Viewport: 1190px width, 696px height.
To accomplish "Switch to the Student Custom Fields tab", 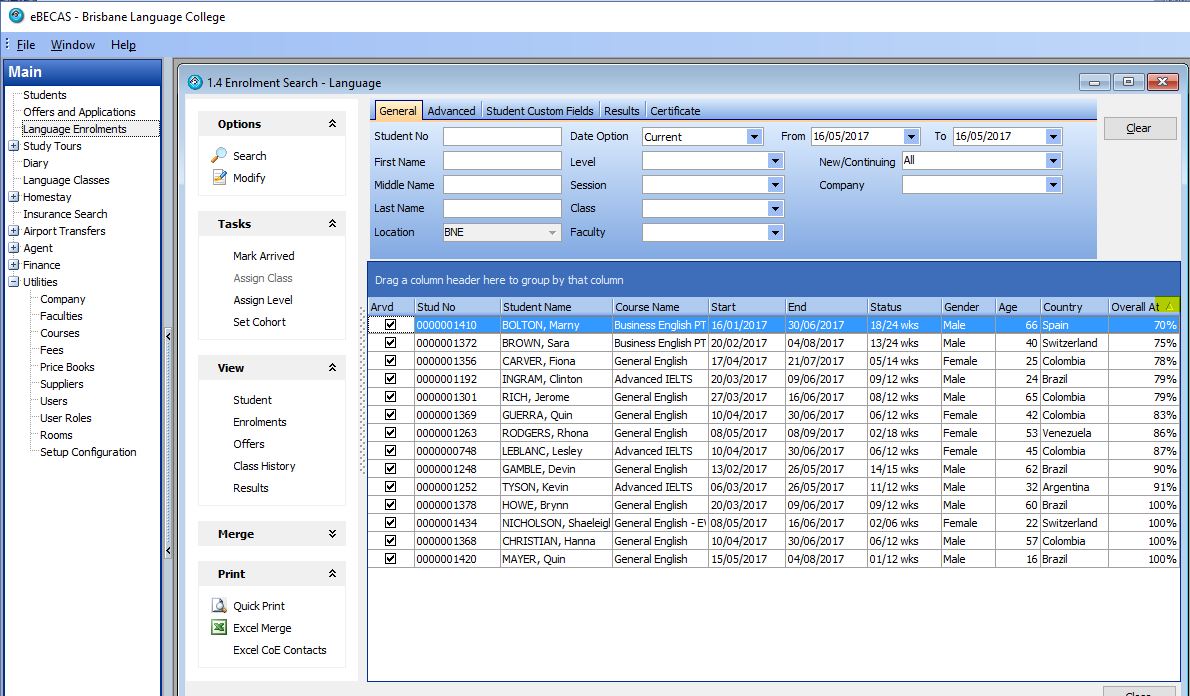I will pyautogui.click(x=539, y=111).
